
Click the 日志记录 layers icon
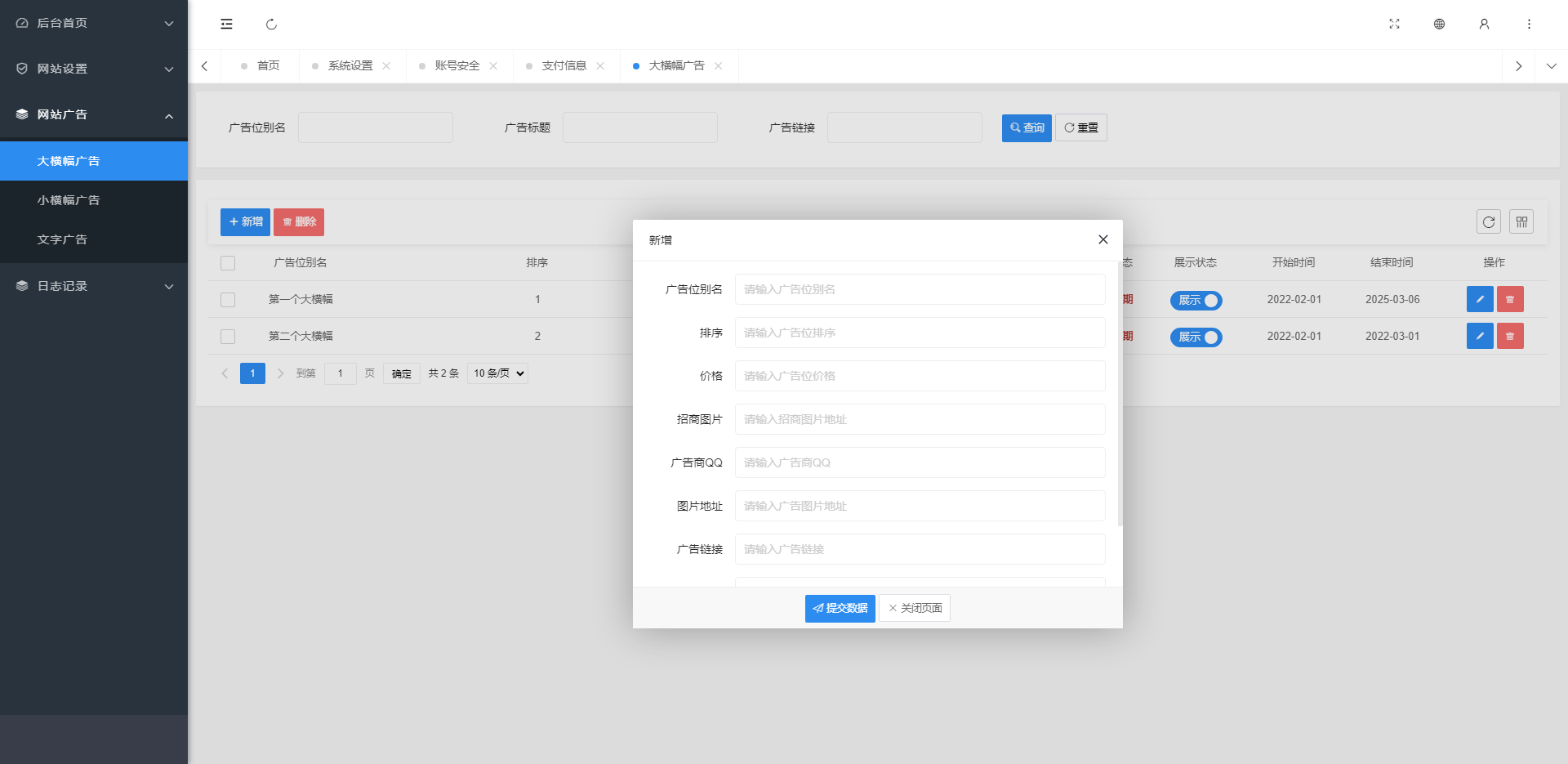[x=22, y=286]
